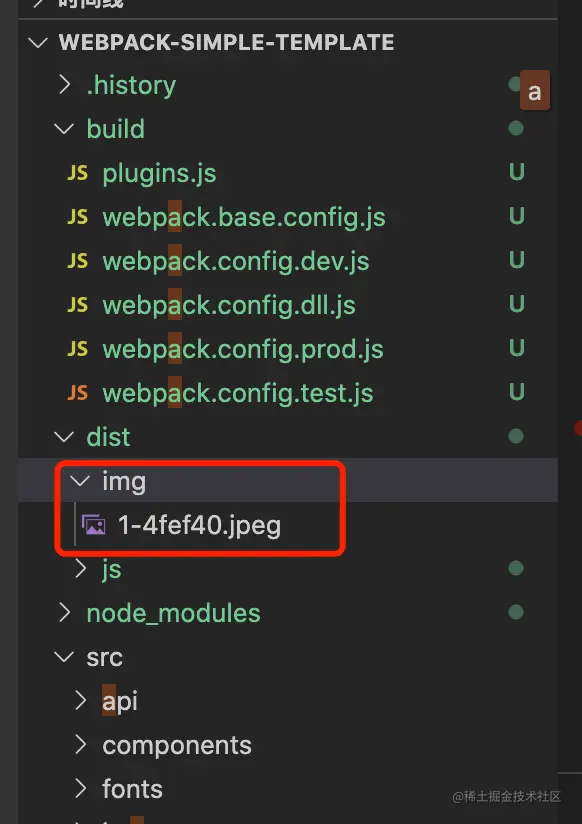Click the JS icon of webpack.config.dll.js
582x824 pixels.
(x=78, y=305)
